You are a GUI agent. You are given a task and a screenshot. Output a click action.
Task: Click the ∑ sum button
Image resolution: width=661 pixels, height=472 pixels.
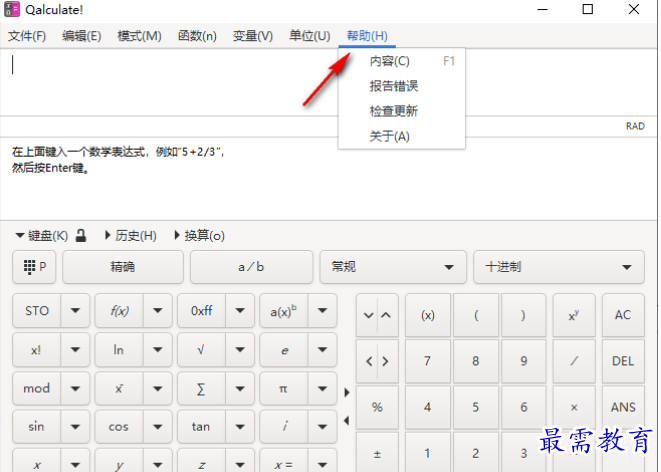(202, 388)
